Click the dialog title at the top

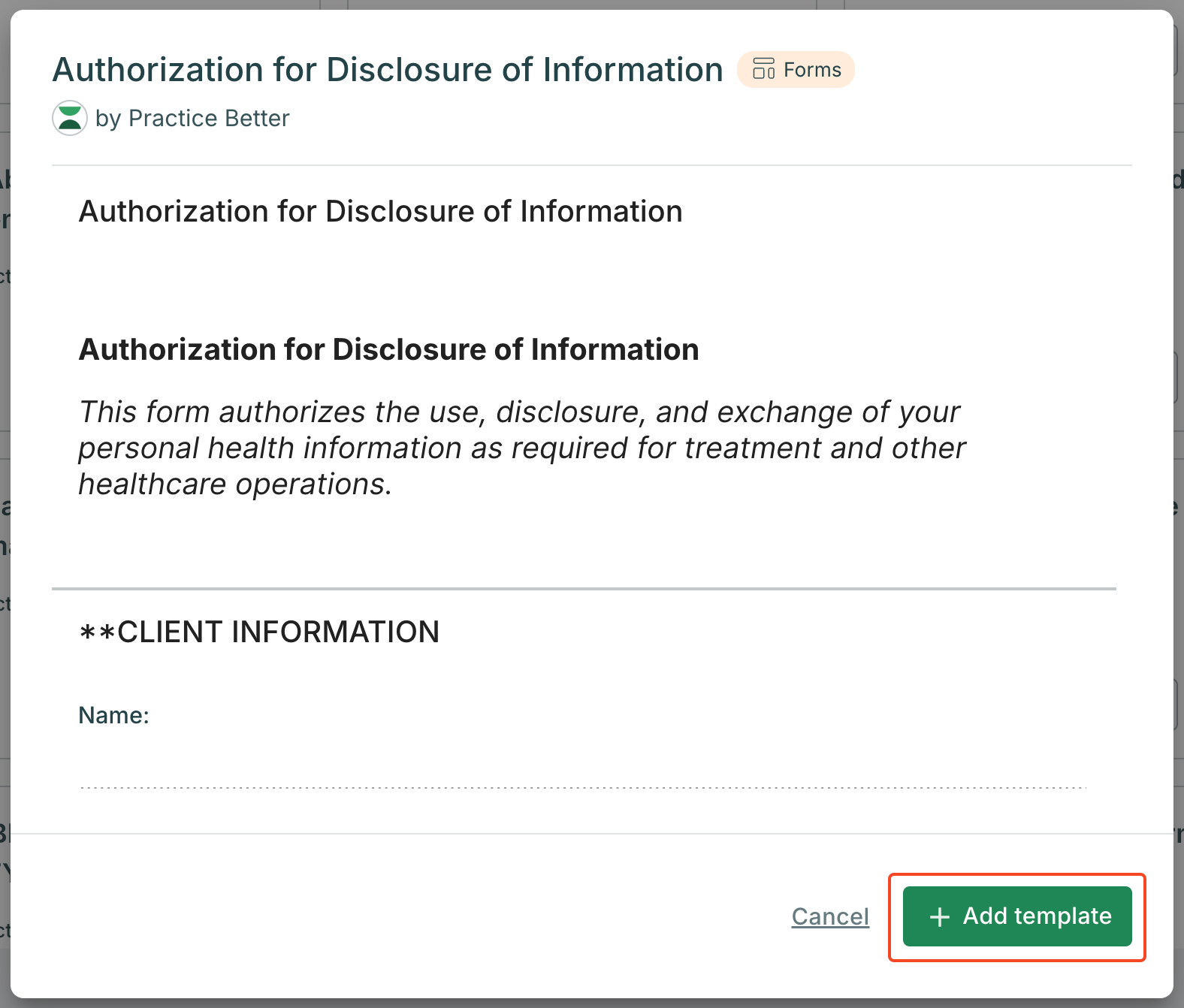click(x=387, y=70)
